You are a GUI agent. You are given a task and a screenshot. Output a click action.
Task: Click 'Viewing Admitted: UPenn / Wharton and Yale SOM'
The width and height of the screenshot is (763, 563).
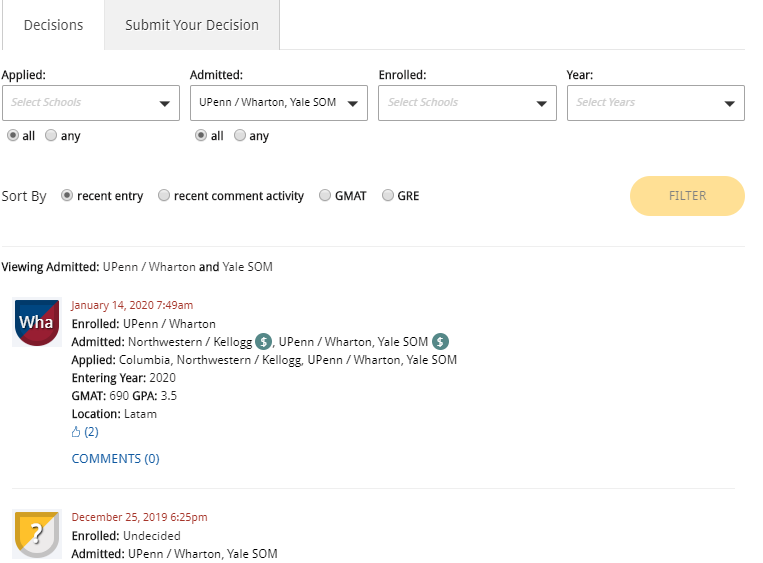click(x=137, y=267)
